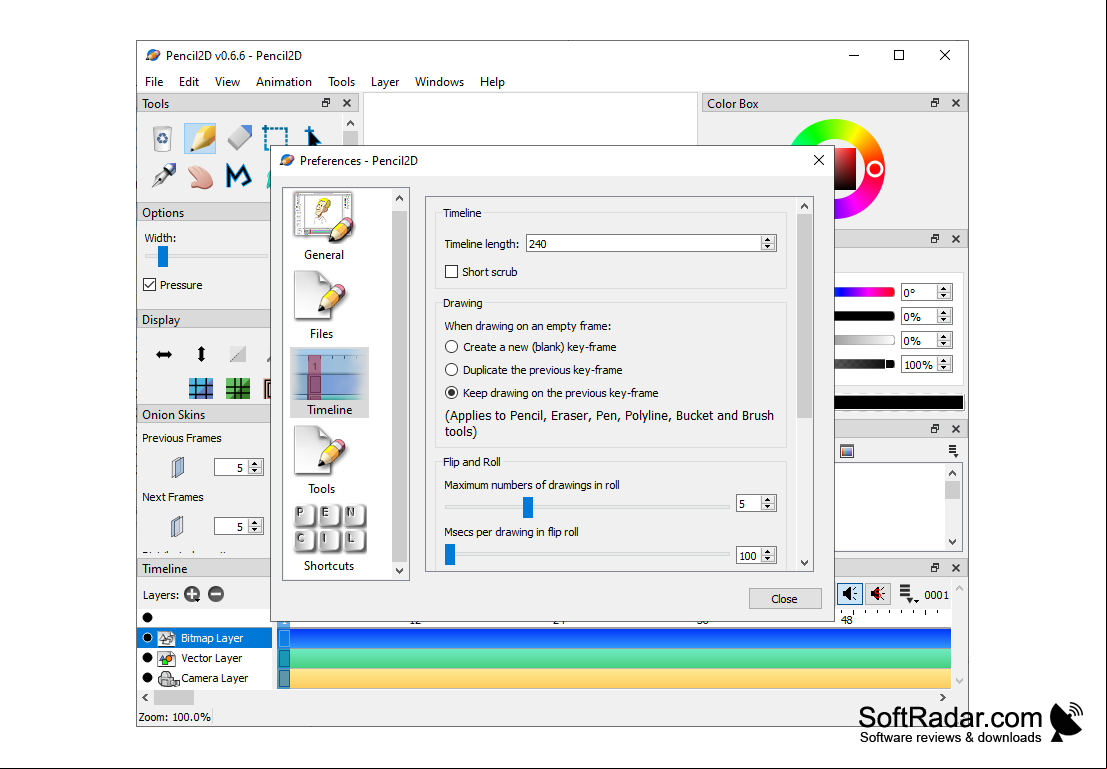Open the General preferences page
The image size is (1107, 769).
click(x=324, y=226)
